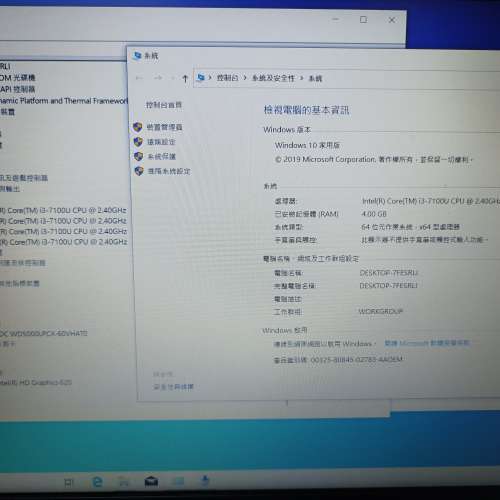
Task: Click the shield icon beside 系統保護
Action: point(138,156)
